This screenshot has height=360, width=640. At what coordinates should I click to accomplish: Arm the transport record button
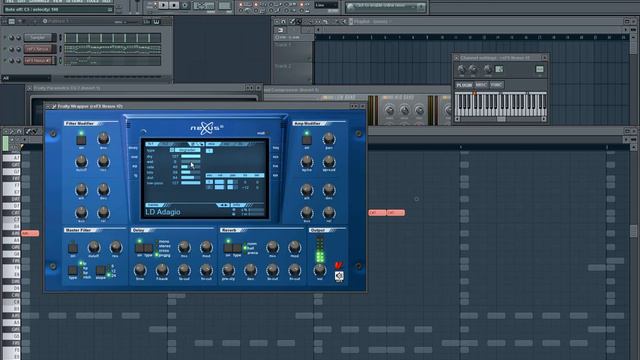184,5
